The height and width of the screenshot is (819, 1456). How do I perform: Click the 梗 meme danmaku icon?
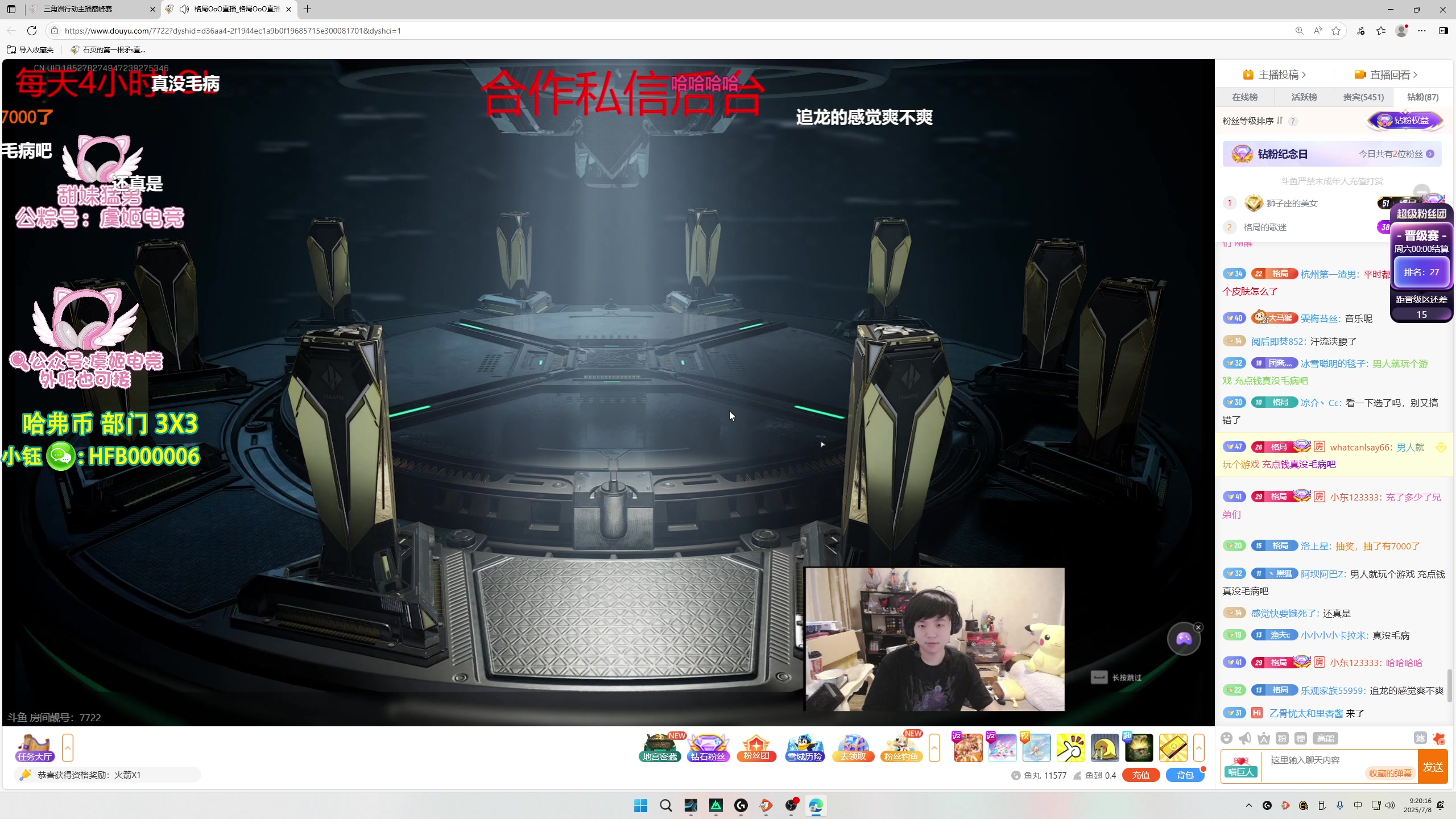[x=1301, y=738]
